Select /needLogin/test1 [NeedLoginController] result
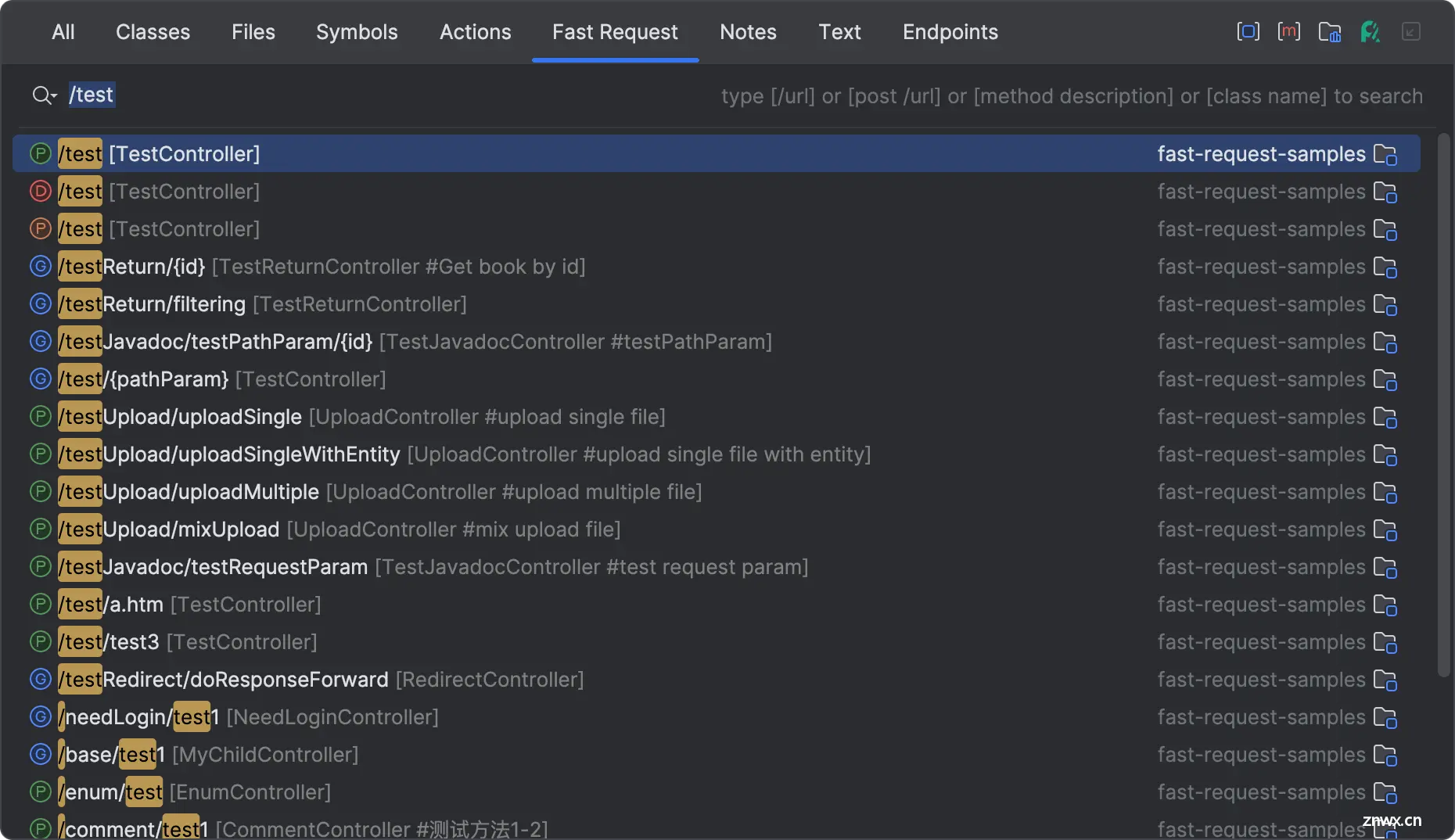1455x840 pixels. (x=717, y=716)
